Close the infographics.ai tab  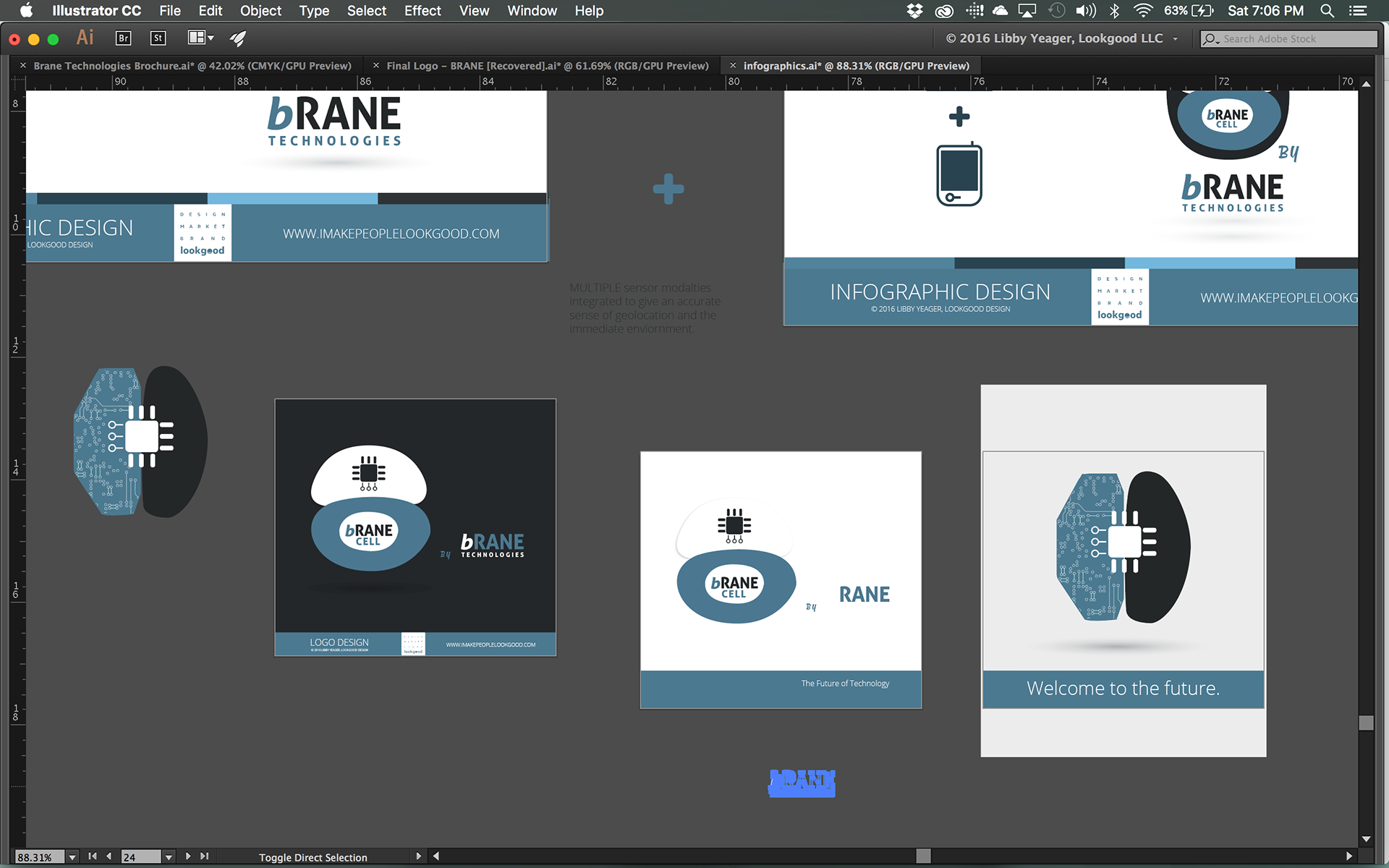pyautogui.click(x=733, y=66)
